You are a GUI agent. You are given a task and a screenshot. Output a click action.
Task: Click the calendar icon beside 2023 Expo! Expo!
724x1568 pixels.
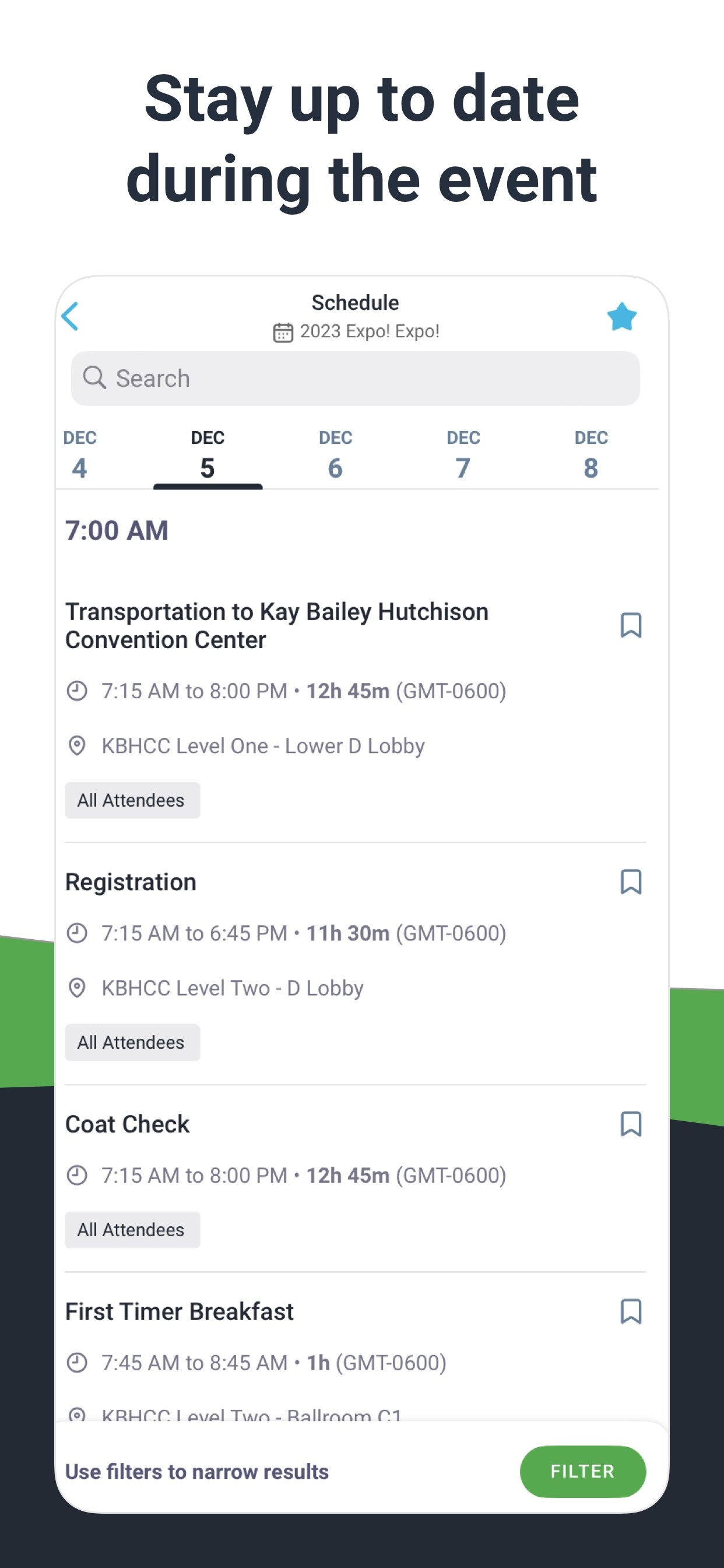coord(283,332)
